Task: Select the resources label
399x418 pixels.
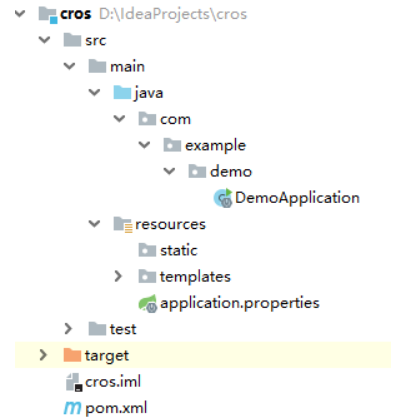Action: coord(170,225)
